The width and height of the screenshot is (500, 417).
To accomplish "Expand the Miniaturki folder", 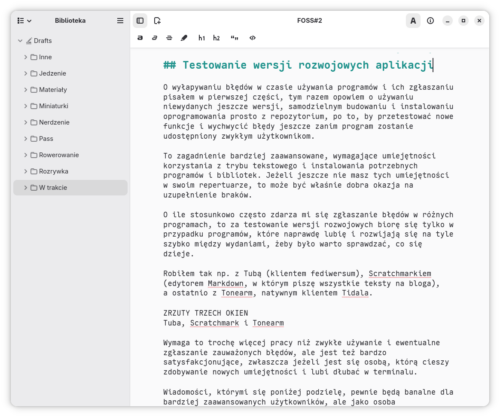I will [x=26, y=106].
